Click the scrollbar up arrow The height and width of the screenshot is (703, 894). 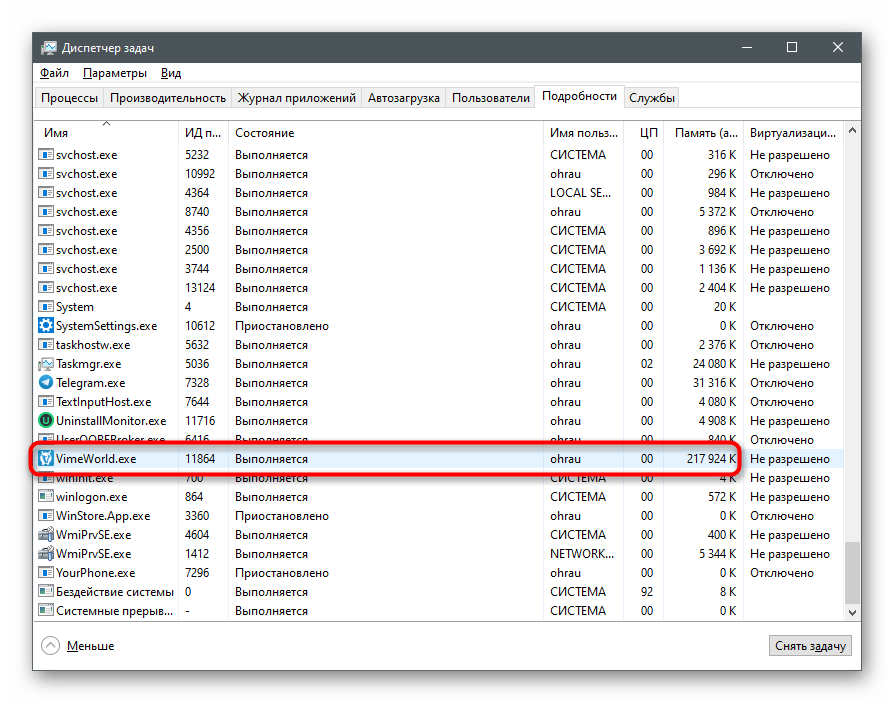(x=852, y=131)
